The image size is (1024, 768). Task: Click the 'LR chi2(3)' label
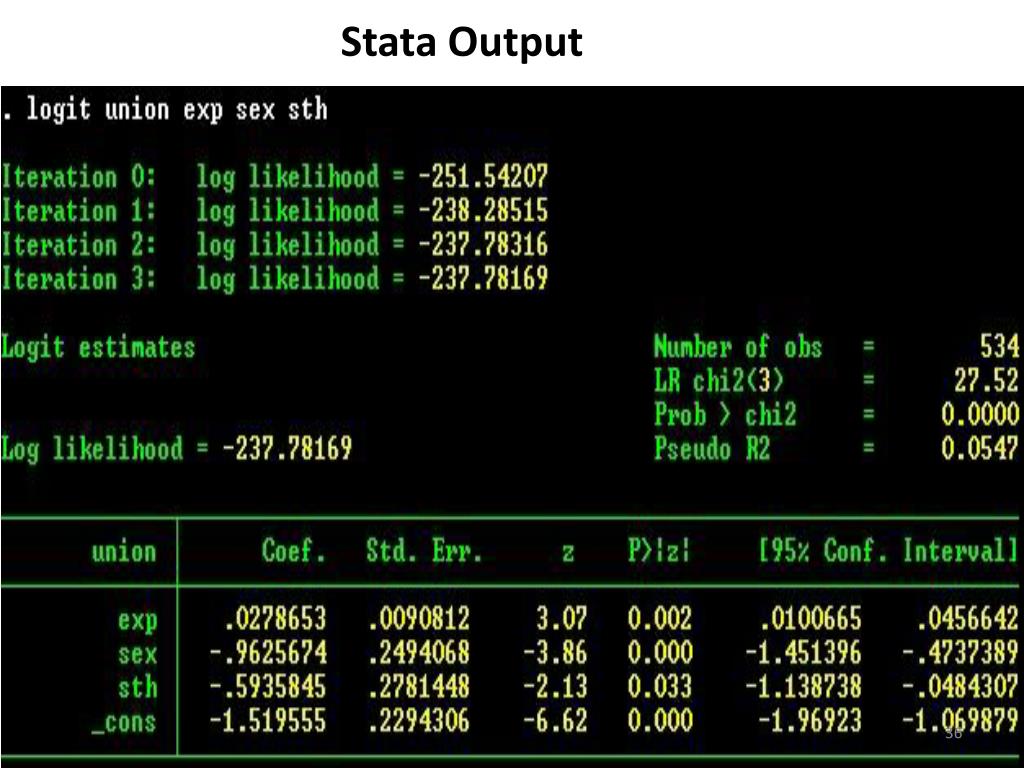click(x=718, y=381)
